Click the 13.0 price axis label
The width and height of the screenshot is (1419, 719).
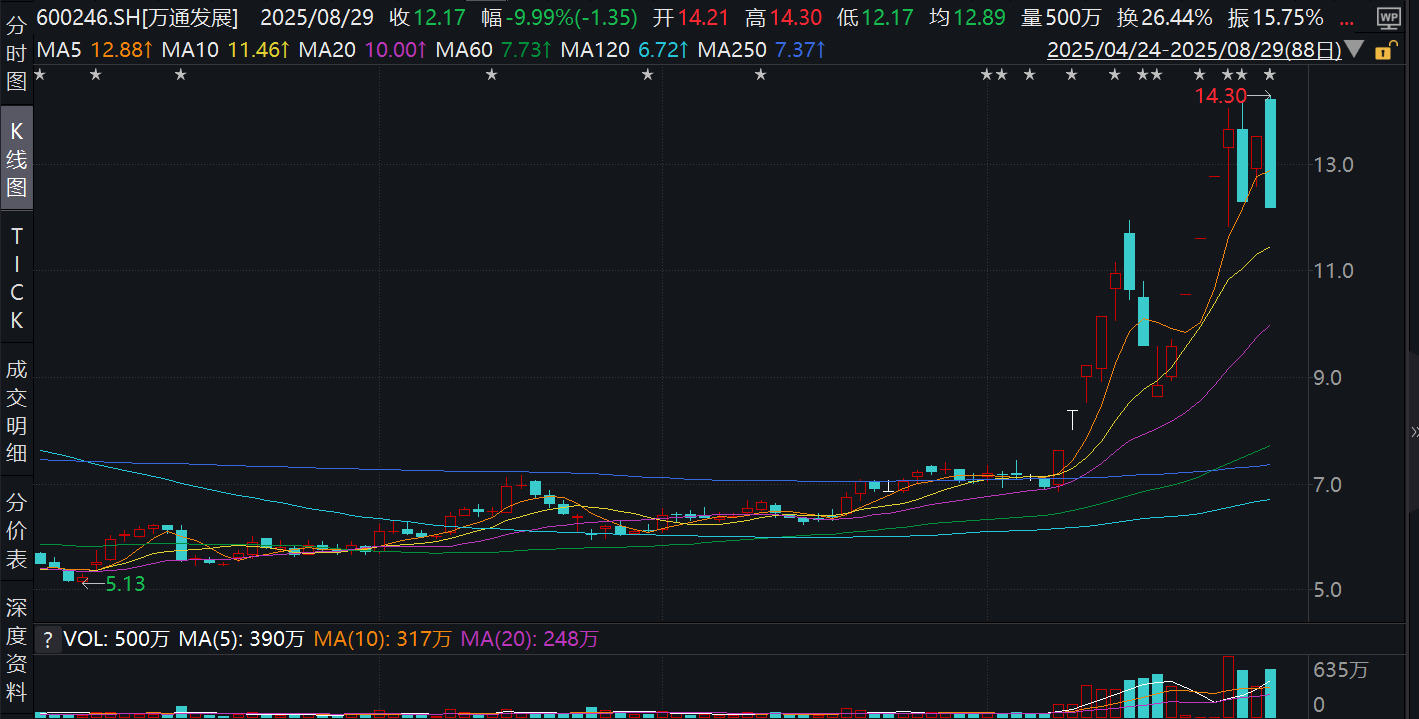pyautogui.click(x=1334, y=164)
